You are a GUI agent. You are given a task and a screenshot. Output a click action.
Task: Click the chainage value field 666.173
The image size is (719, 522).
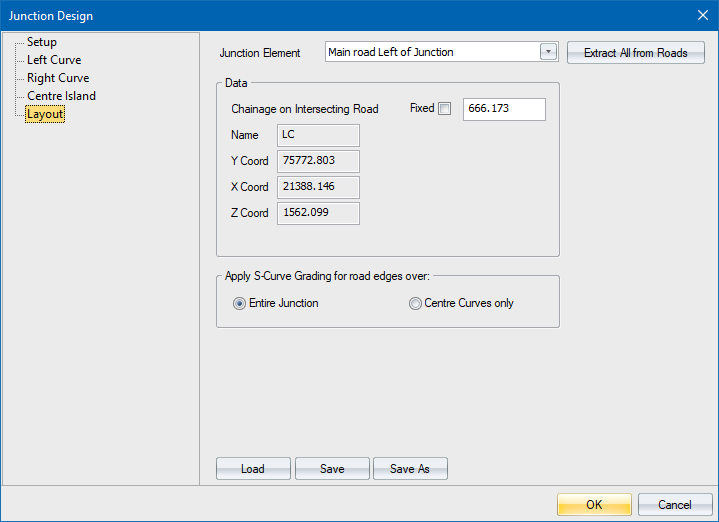pos(504,109)
